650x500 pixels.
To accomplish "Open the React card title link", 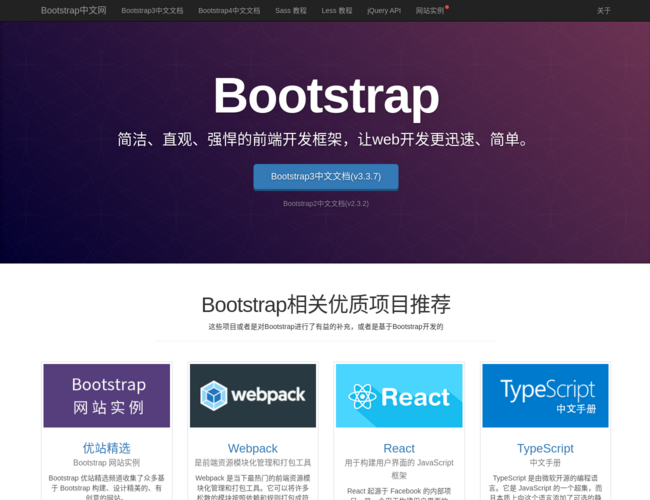I will coord(399,448).
